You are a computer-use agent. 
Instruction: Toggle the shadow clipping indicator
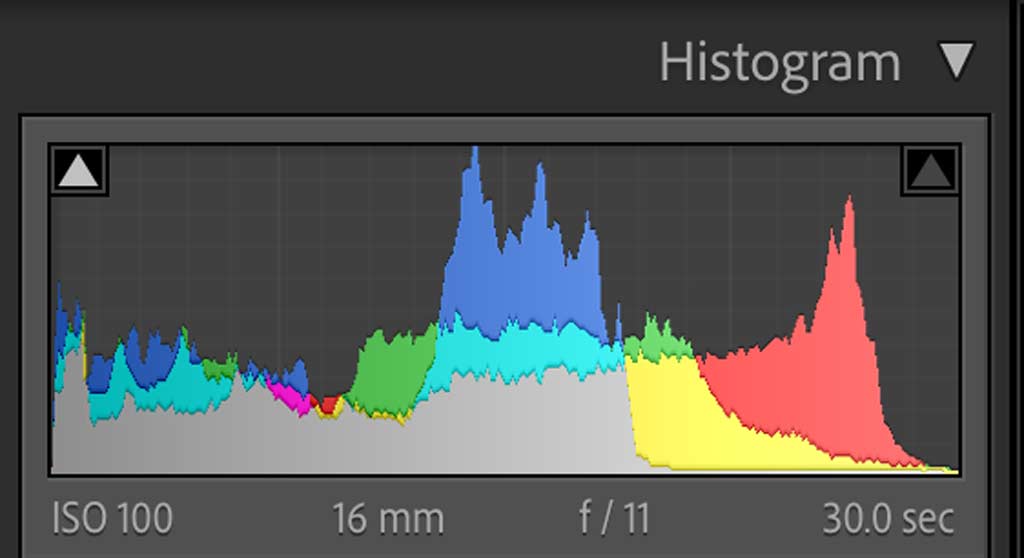79,172
